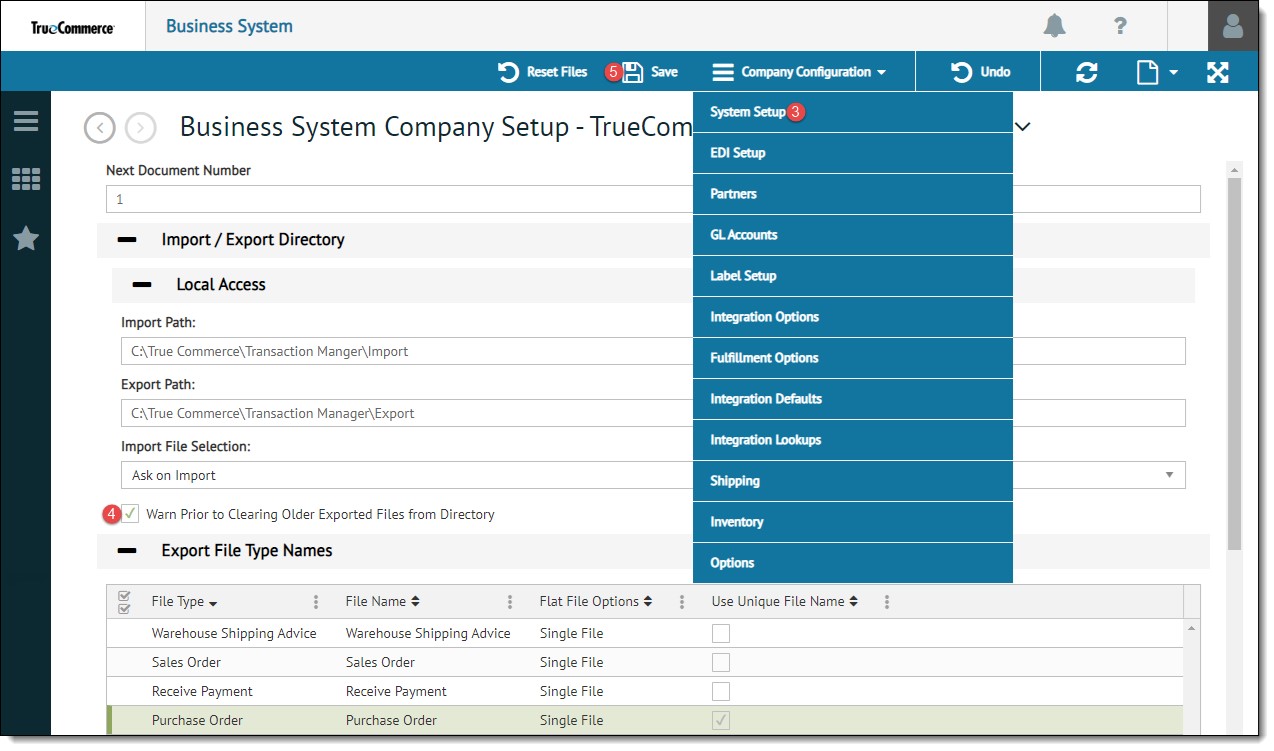Toggle unique file name for Purchase Order

[x=720, y=720]
